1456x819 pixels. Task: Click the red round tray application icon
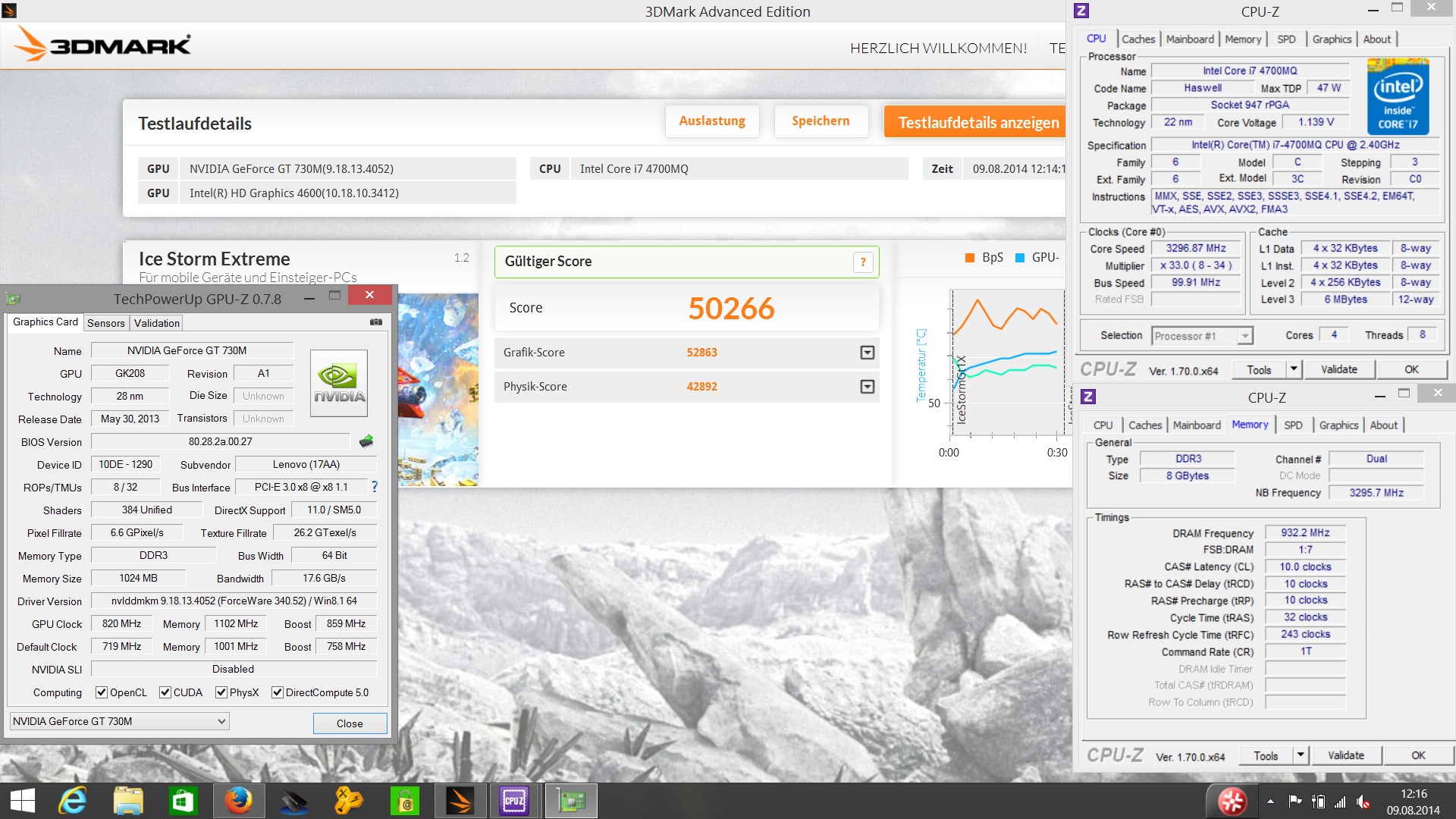click(x=1232, y=802)
